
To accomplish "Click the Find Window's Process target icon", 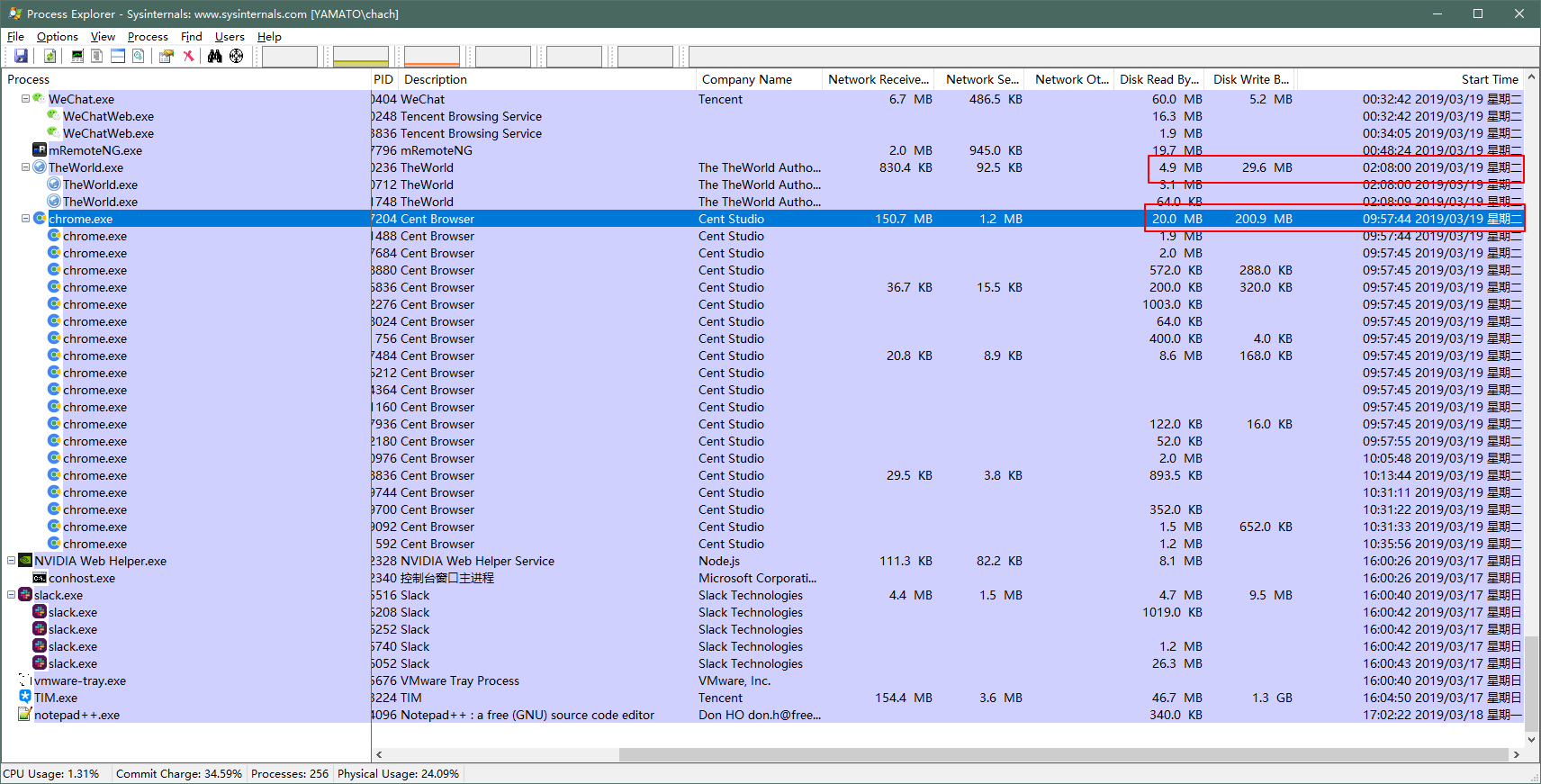I will (236, 56).
